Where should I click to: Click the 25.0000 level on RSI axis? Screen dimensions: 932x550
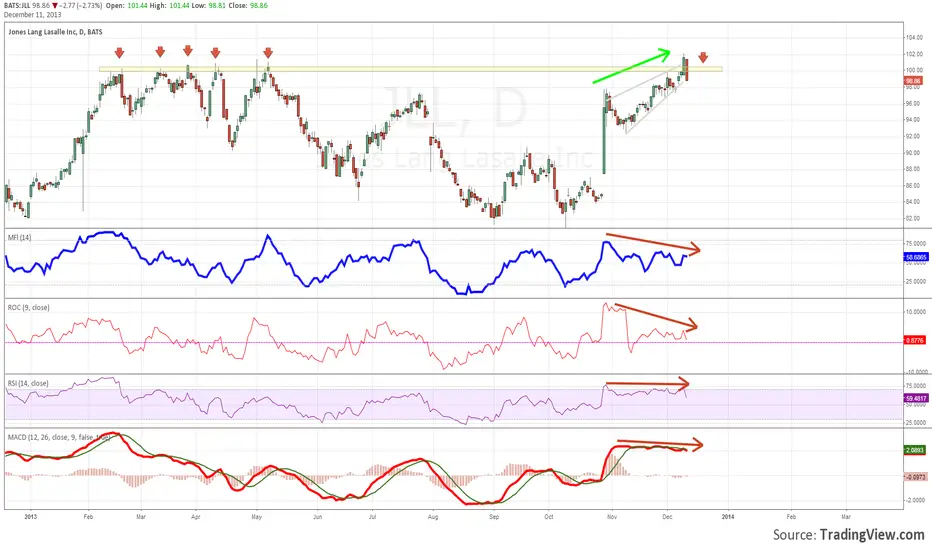pyautogui.click(x=915, y=423)
